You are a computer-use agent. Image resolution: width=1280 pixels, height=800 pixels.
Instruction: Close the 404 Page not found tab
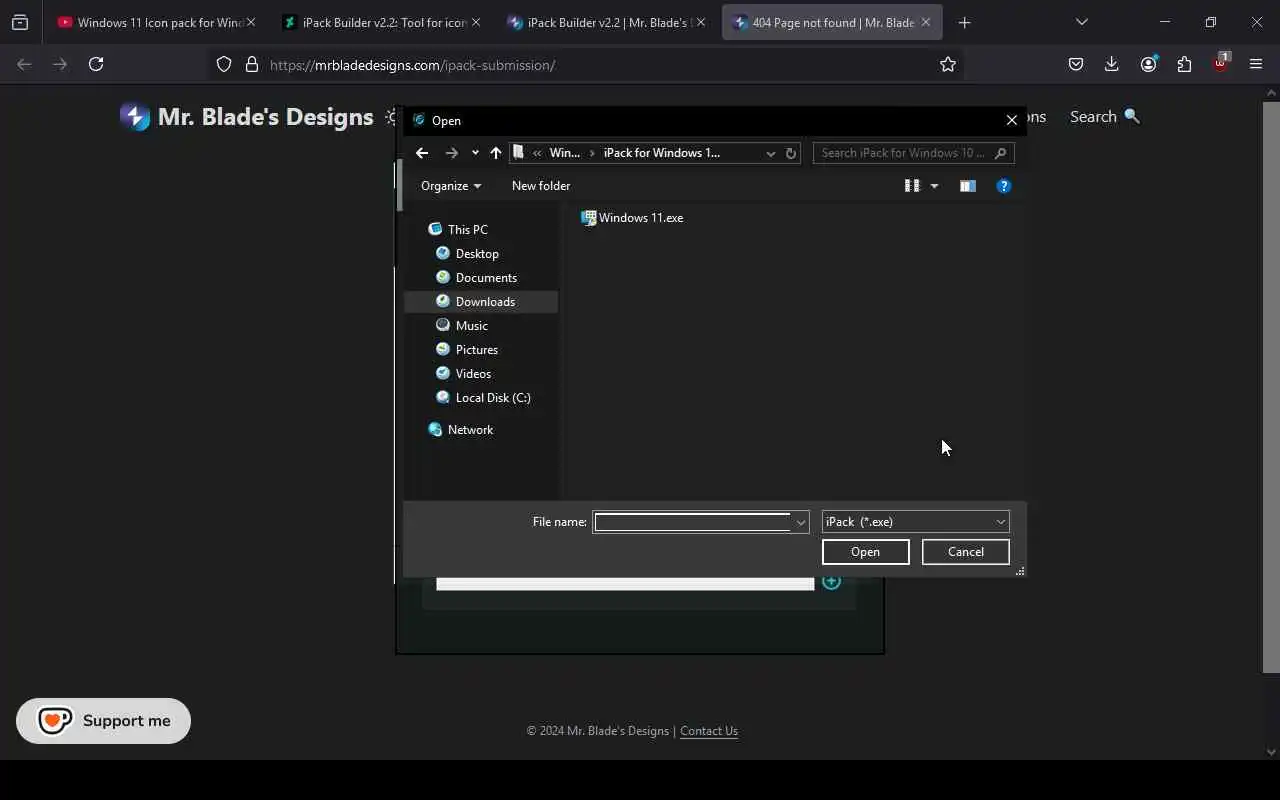tap(926, 22)
